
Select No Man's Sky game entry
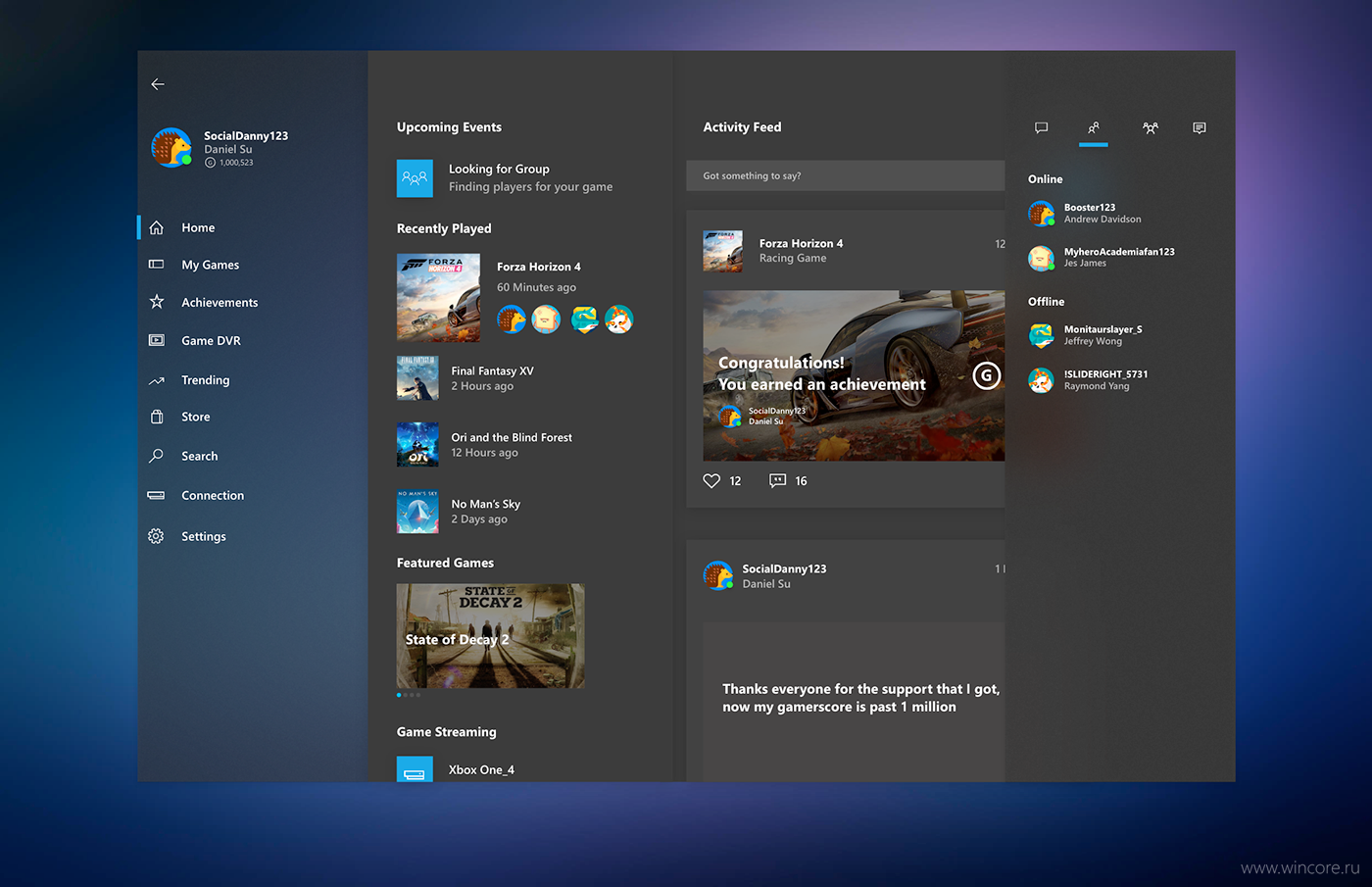point(459,512)
